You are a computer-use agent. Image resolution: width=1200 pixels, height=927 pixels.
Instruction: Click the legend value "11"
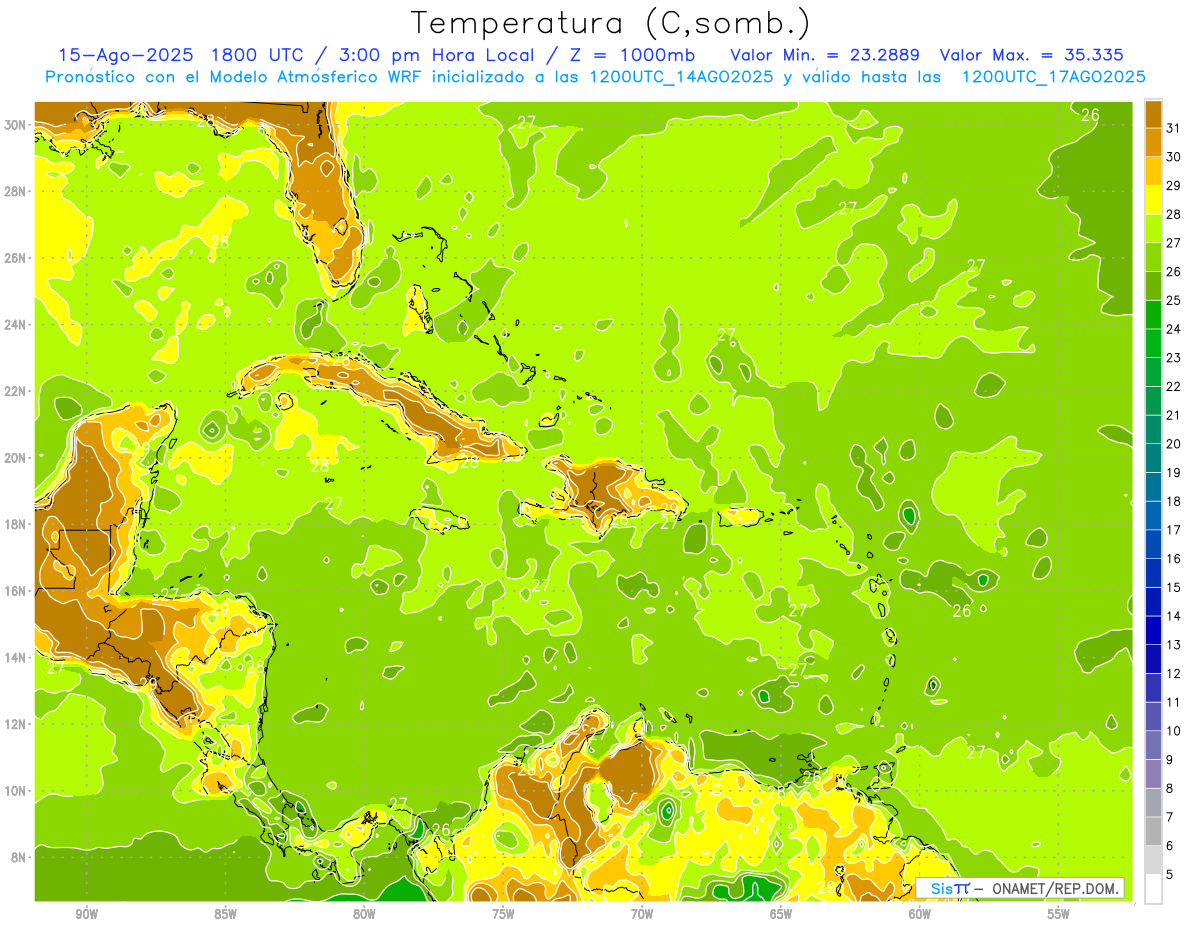click(1174, 702)
